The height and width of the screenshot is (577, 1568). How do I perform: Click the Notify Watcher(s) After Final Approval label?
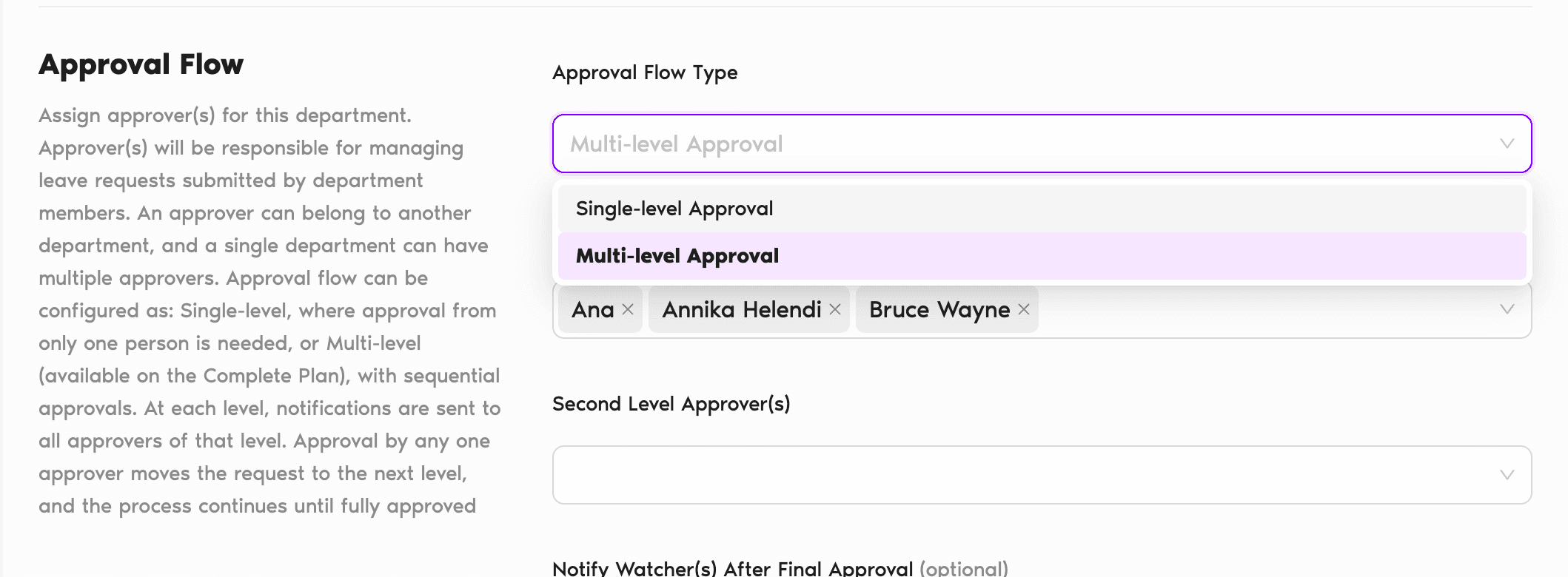point(732,568)
